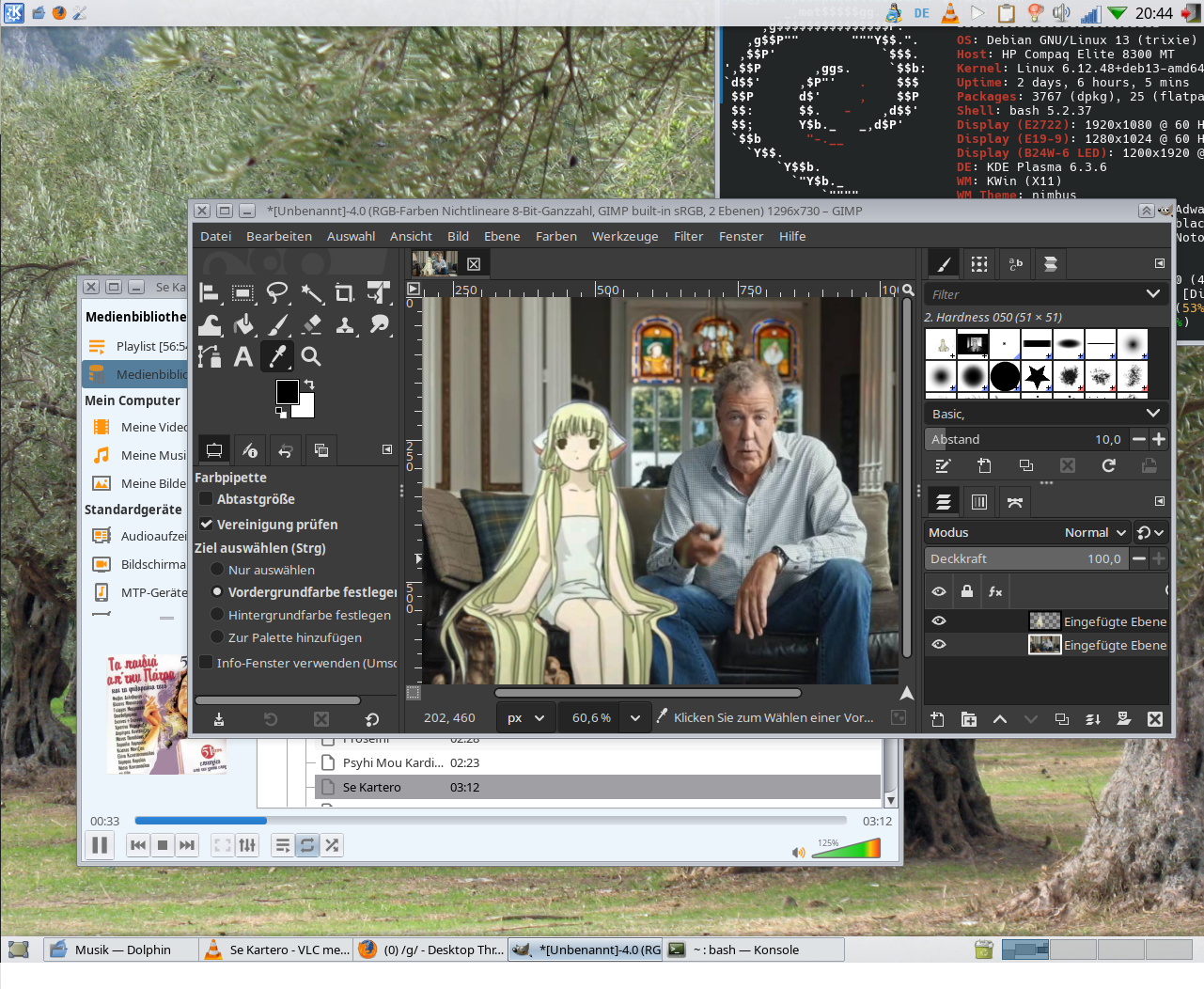Click the VLC playback progress bar
The height and width of the screenshot is (989, 1204).
click(x=491, y=821)
